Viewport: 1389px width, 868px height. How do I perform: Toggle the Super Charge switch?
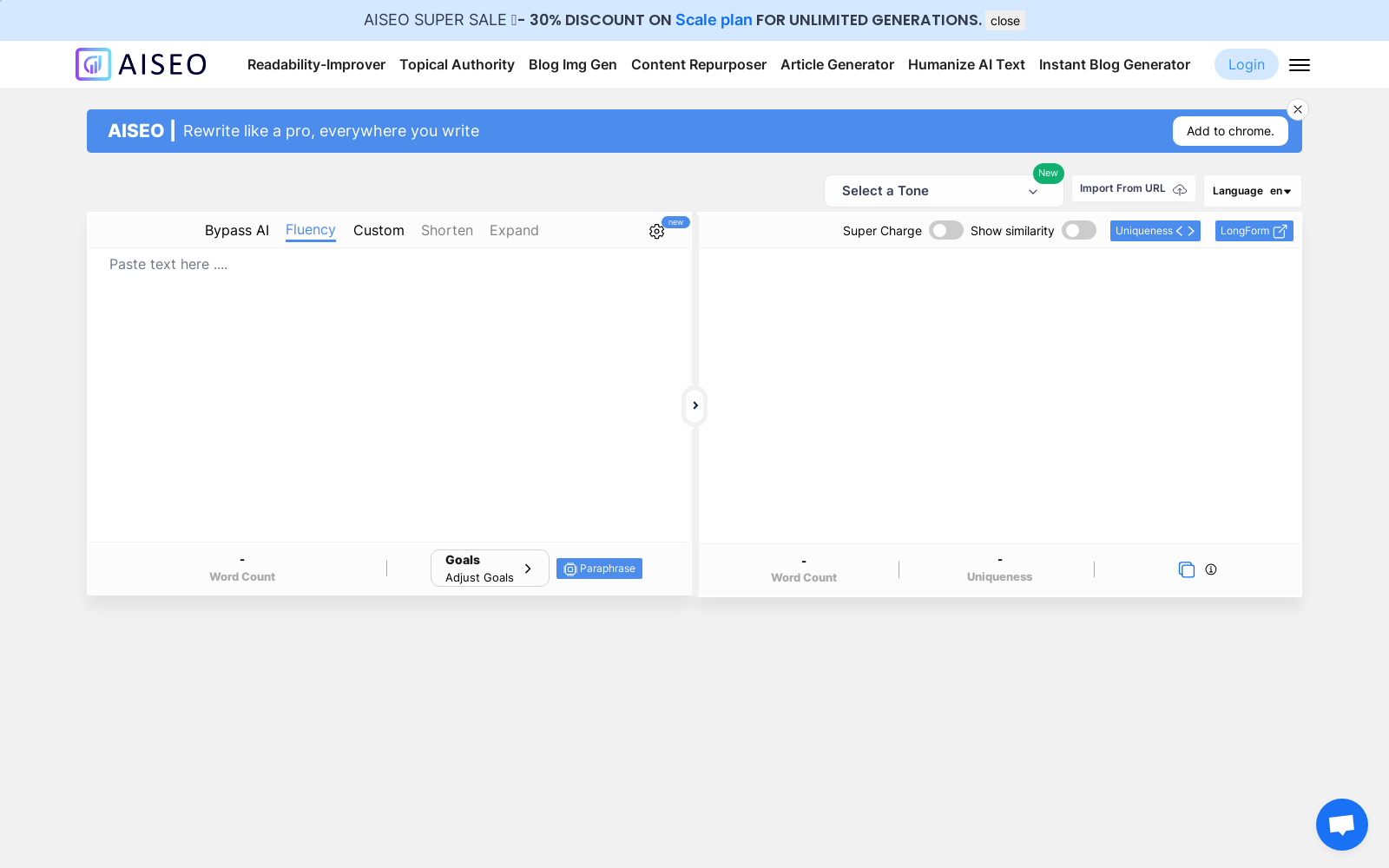(x=946, y=230)
